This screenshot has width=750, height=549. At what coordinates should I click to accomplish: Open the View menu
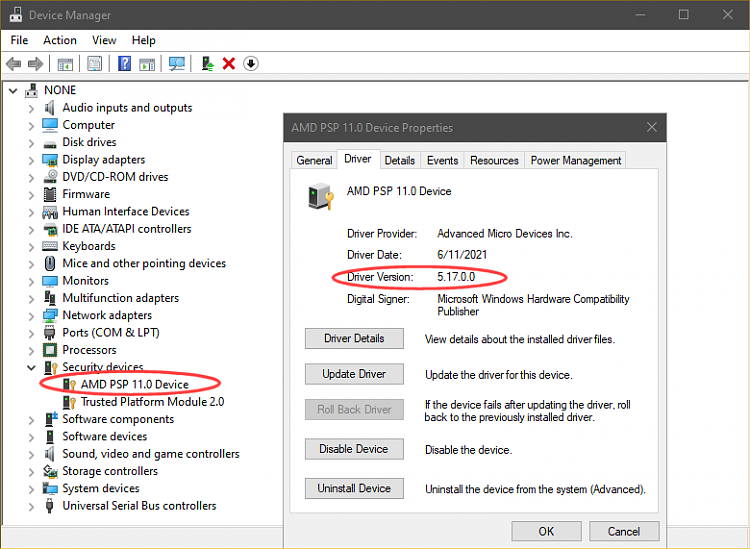[x=104, y=40]
